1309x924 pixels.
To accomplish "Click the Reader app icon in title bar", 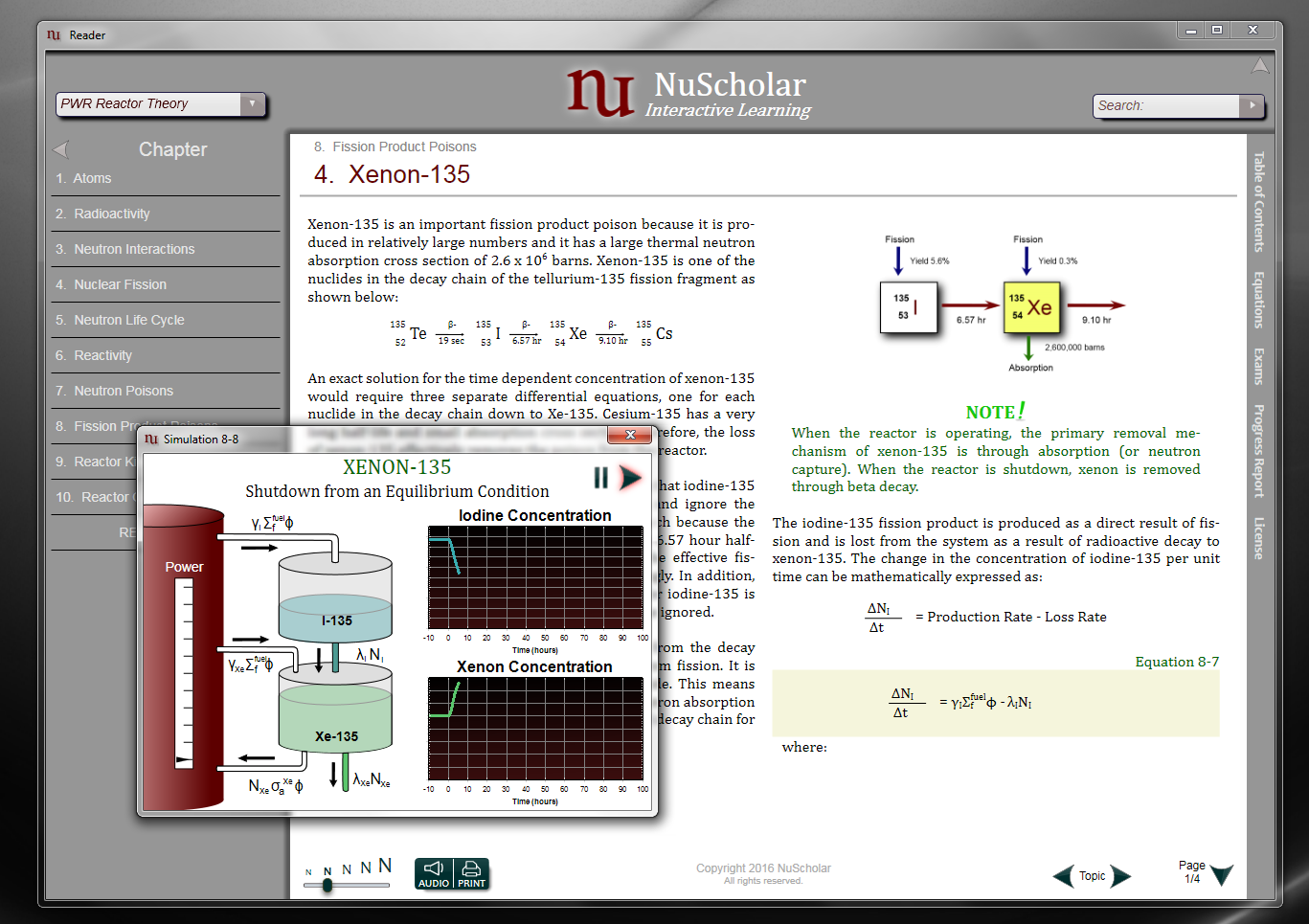I will [54, 34].
